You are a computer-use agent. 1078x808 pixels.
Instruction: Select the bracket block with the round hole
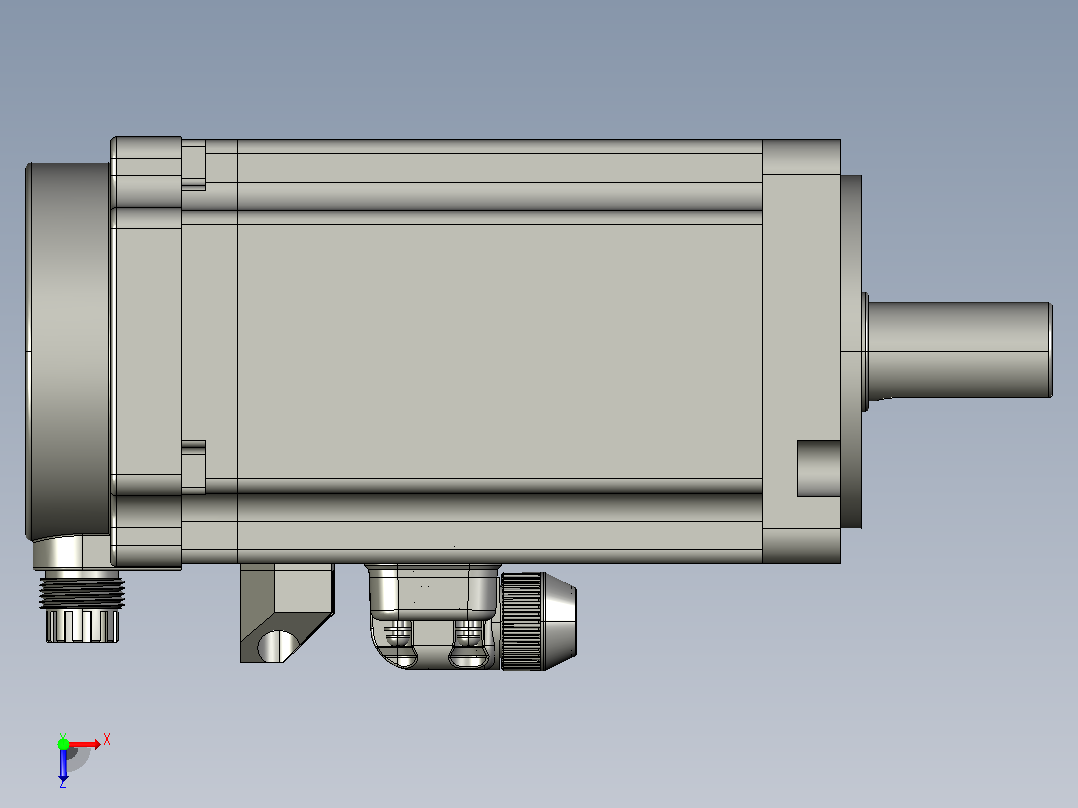click(287, 613)
